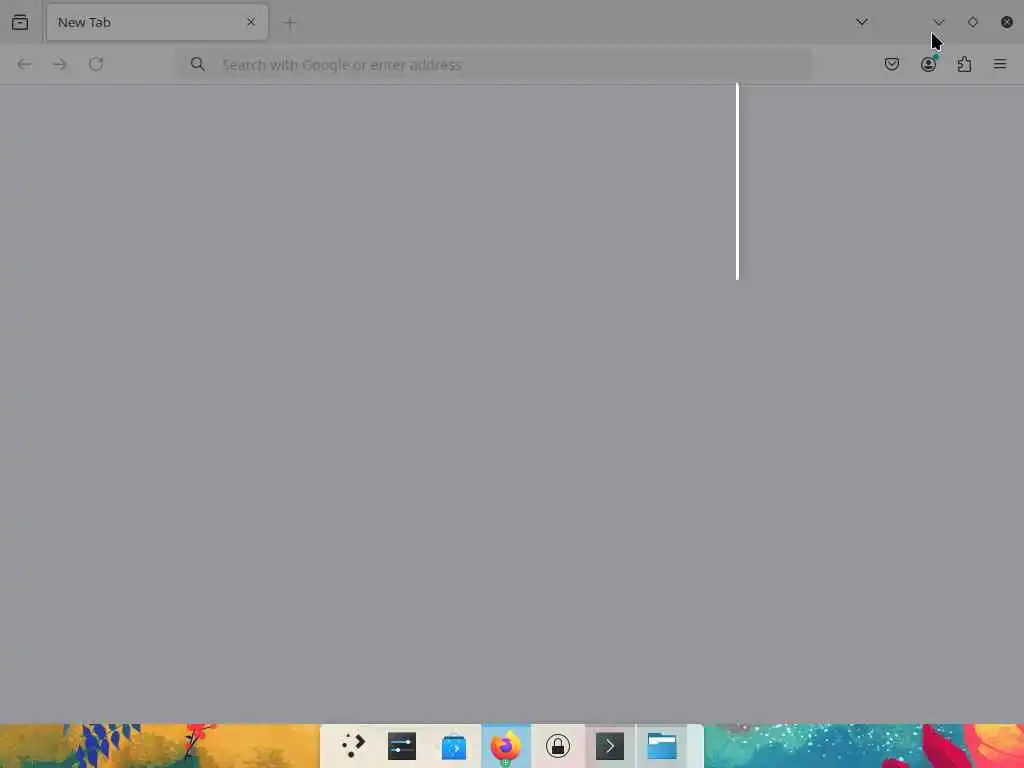The width and height of the screenshot is (1024, 768).
Task: Reload the current page
Action: [96, 64]
